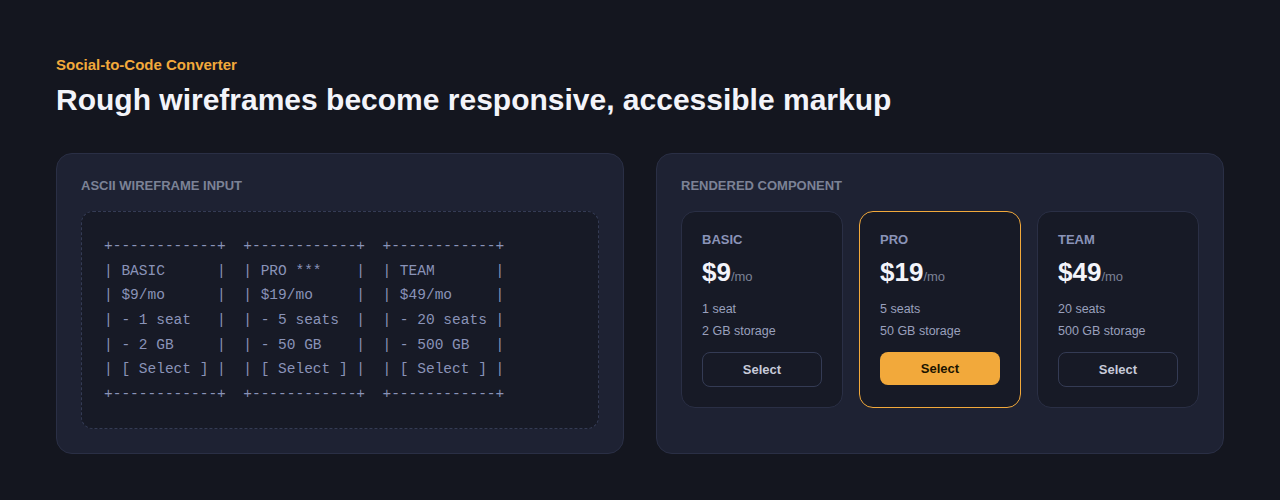Click the main headline about rough wireframes
This screenshot has width=1280, height=500.
[473, 100]
